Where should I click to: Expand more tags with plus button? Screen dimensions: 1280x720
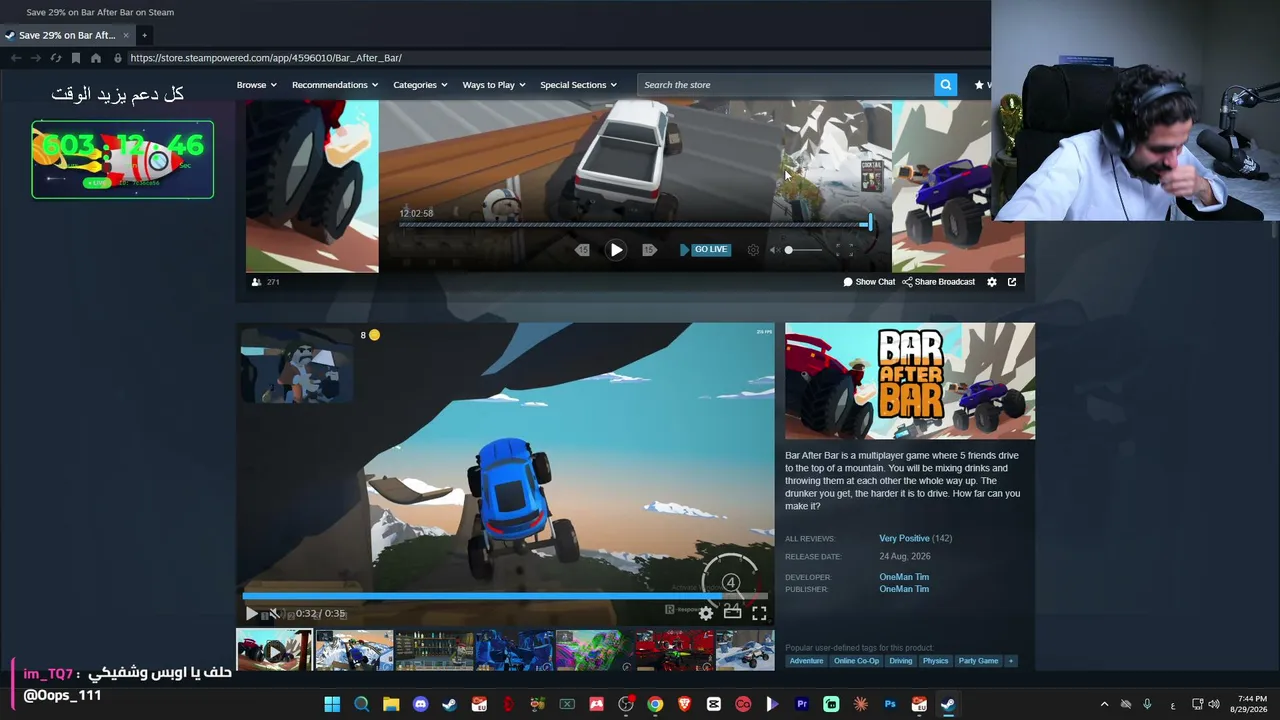pos(1011,661)
